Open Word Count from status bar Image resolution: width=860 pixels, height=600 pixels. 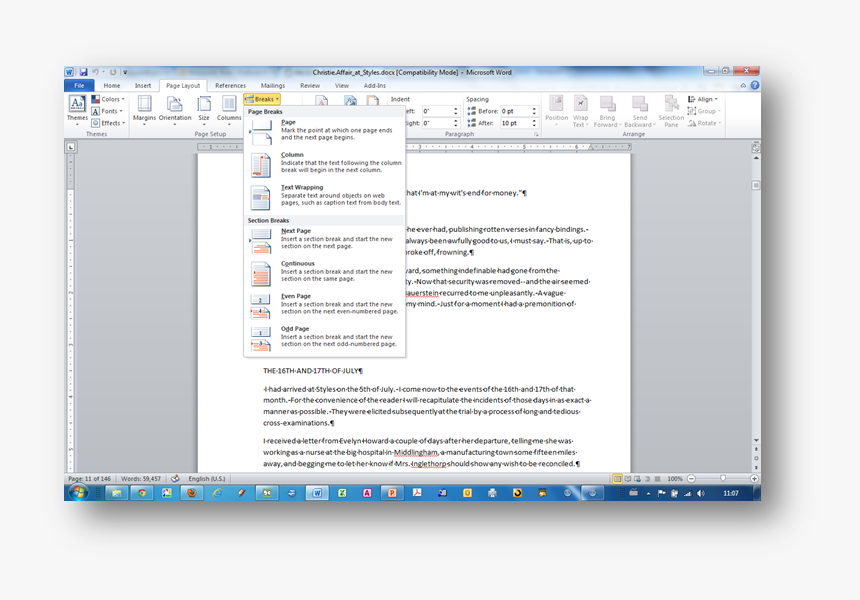tap(141, 479)
